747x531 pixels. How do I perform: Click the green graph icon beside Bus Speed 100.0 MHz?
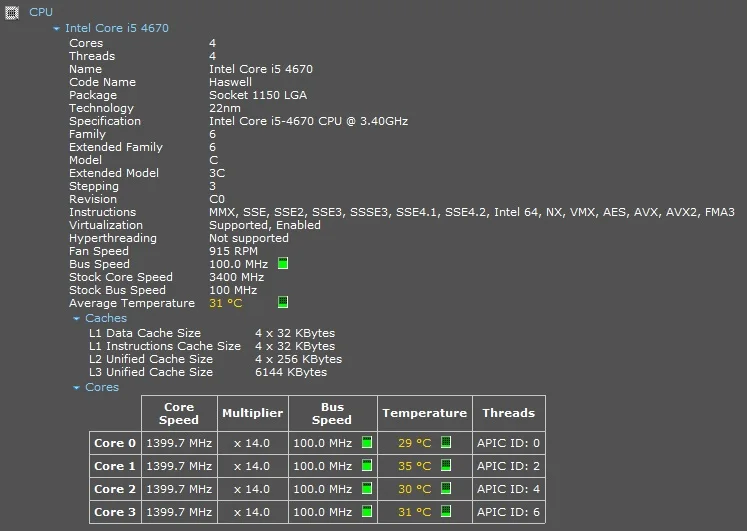click(x=283, y=263)
